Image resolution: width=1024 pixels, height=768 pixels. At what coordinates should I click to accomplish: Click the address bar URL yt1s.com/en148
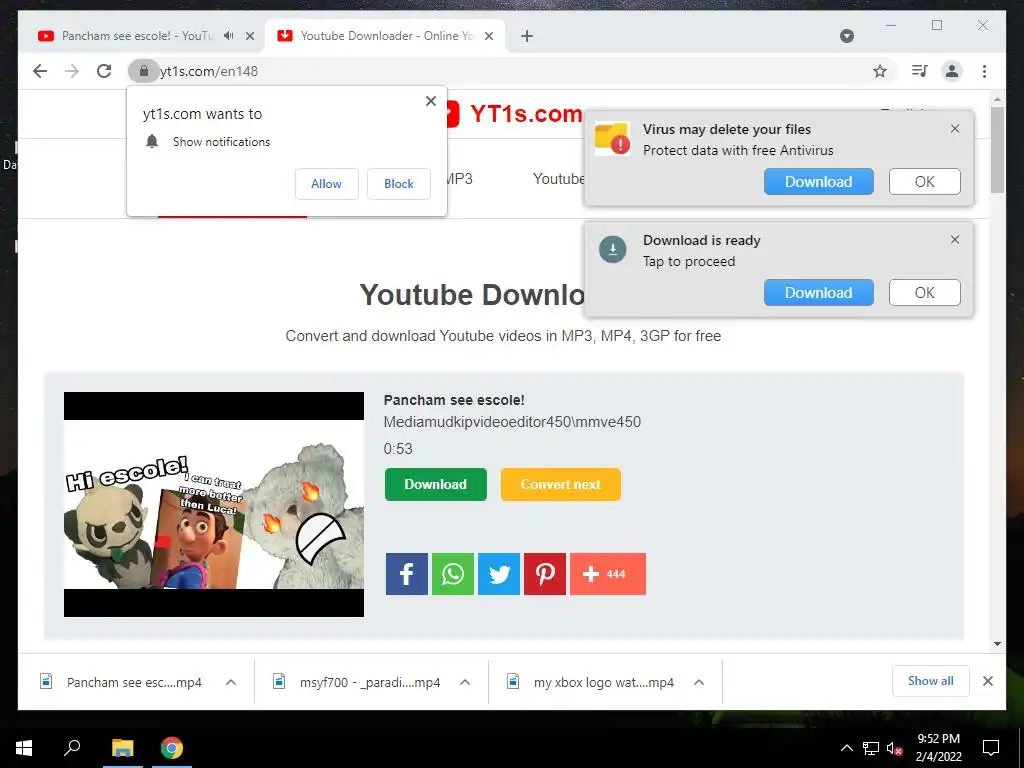pos(209,71)
